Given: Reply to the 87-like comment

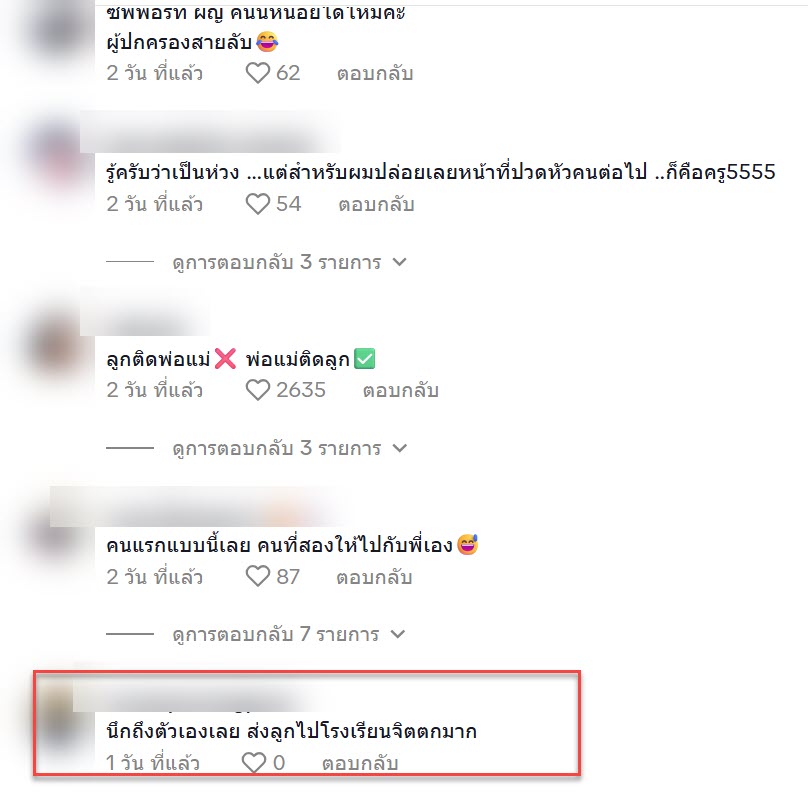Looking at the screenshot, I should (x=374, y=577).
